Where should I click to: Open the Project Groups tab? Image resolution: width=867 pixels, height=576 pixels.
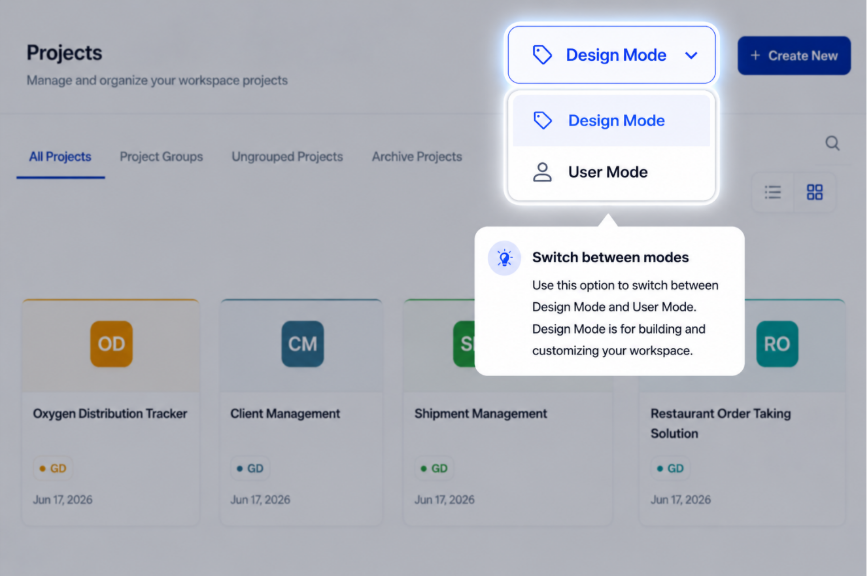(x=161, y=157)
